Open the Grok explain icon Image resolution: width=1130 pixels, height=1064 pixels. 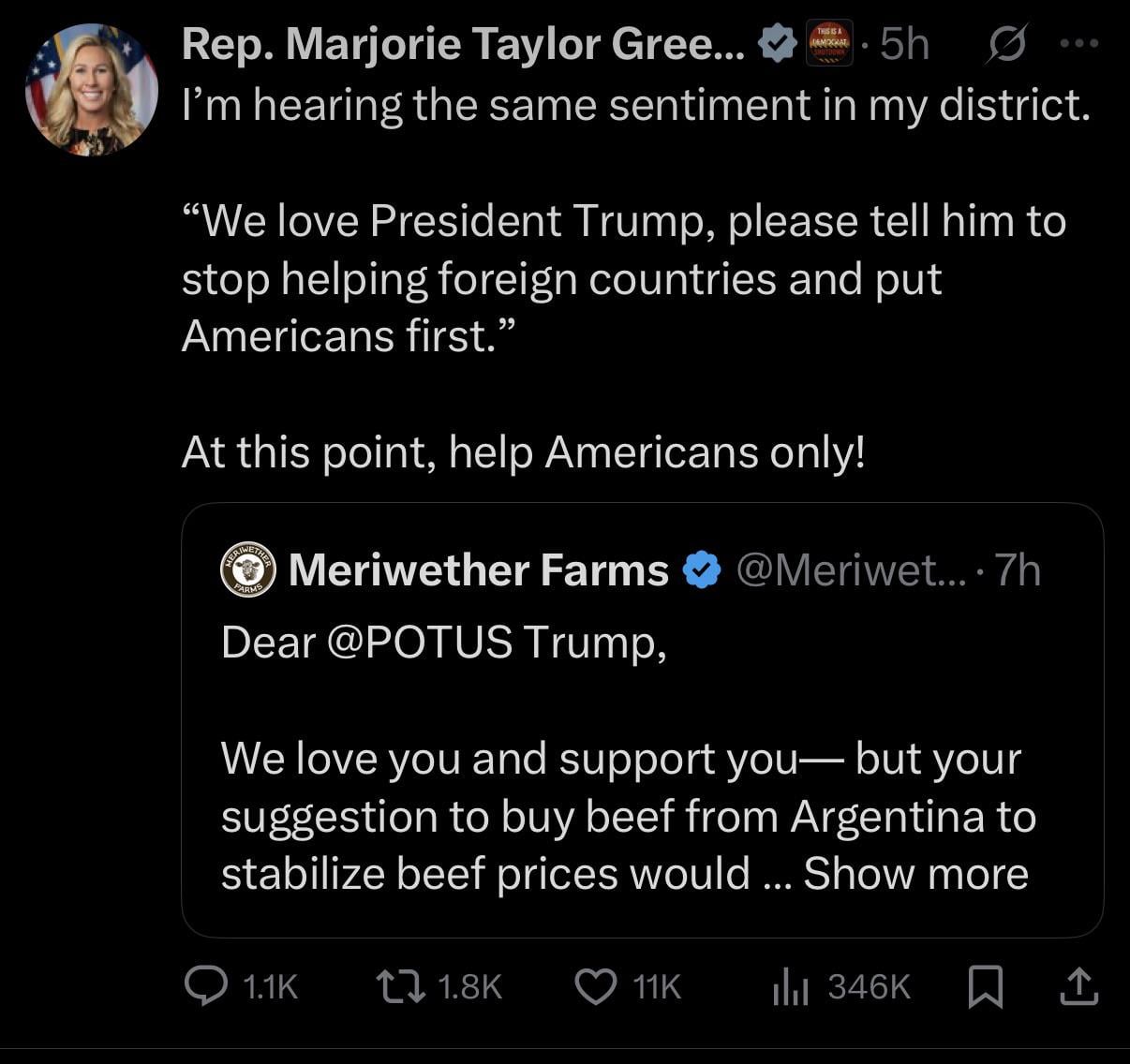click(1005, 44)
